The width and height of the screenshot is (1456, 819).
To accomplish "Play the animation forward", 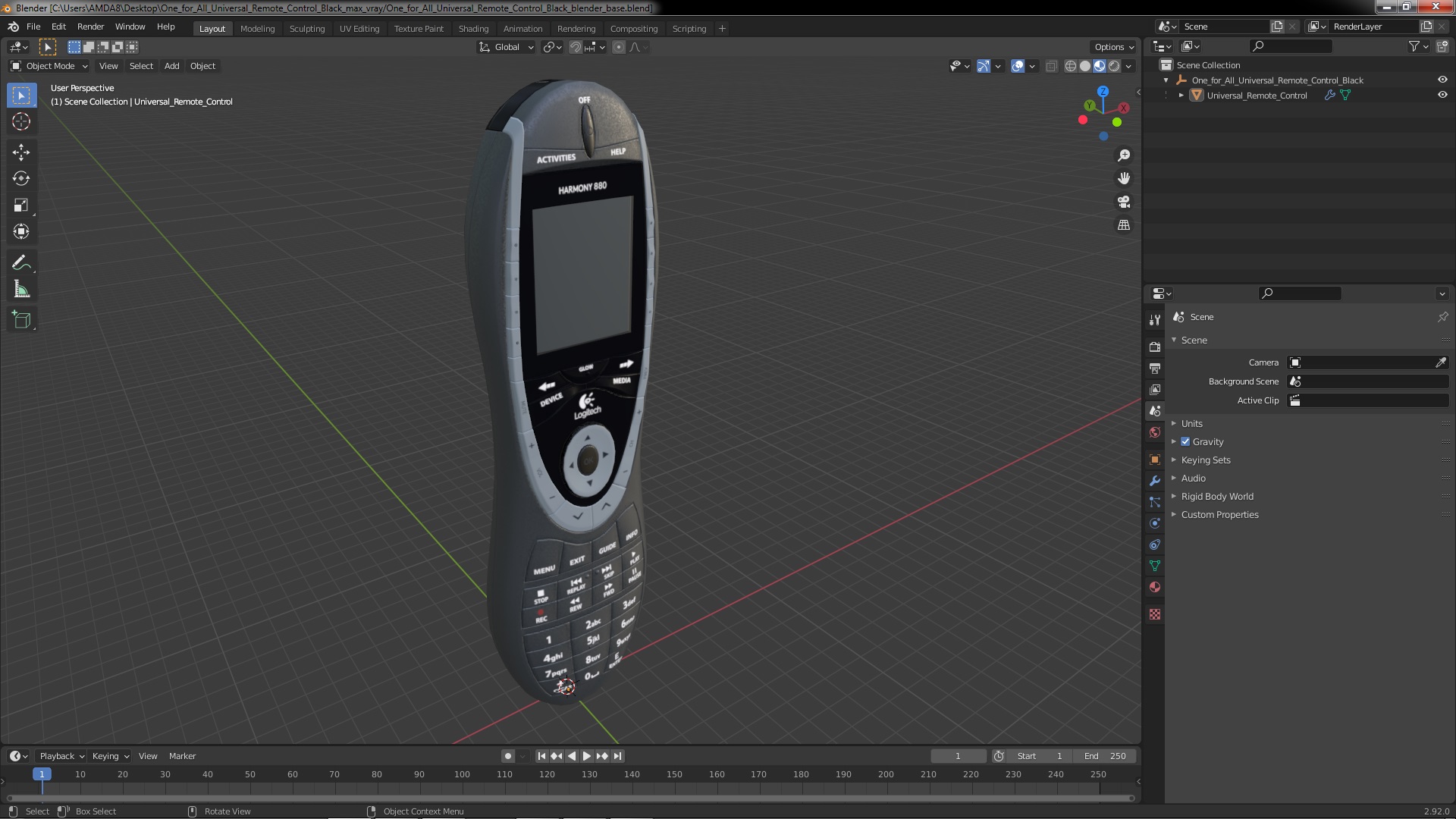I will coord(587,756).
